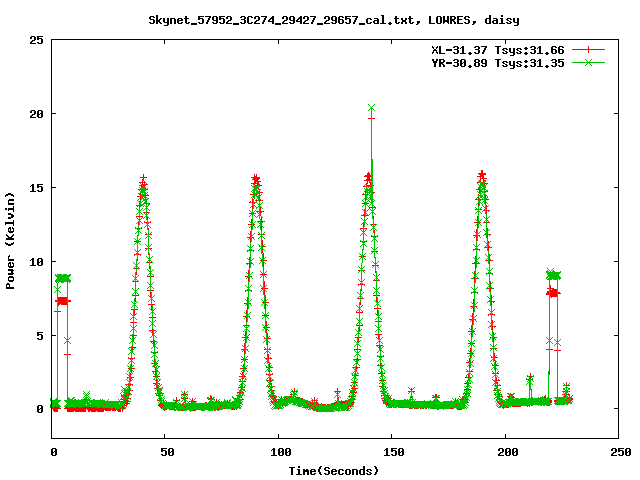Click the red calibration plateau near 220 seconds
Image resolution: width=640 pixels, height=480 pixels.
coord(553,293)
